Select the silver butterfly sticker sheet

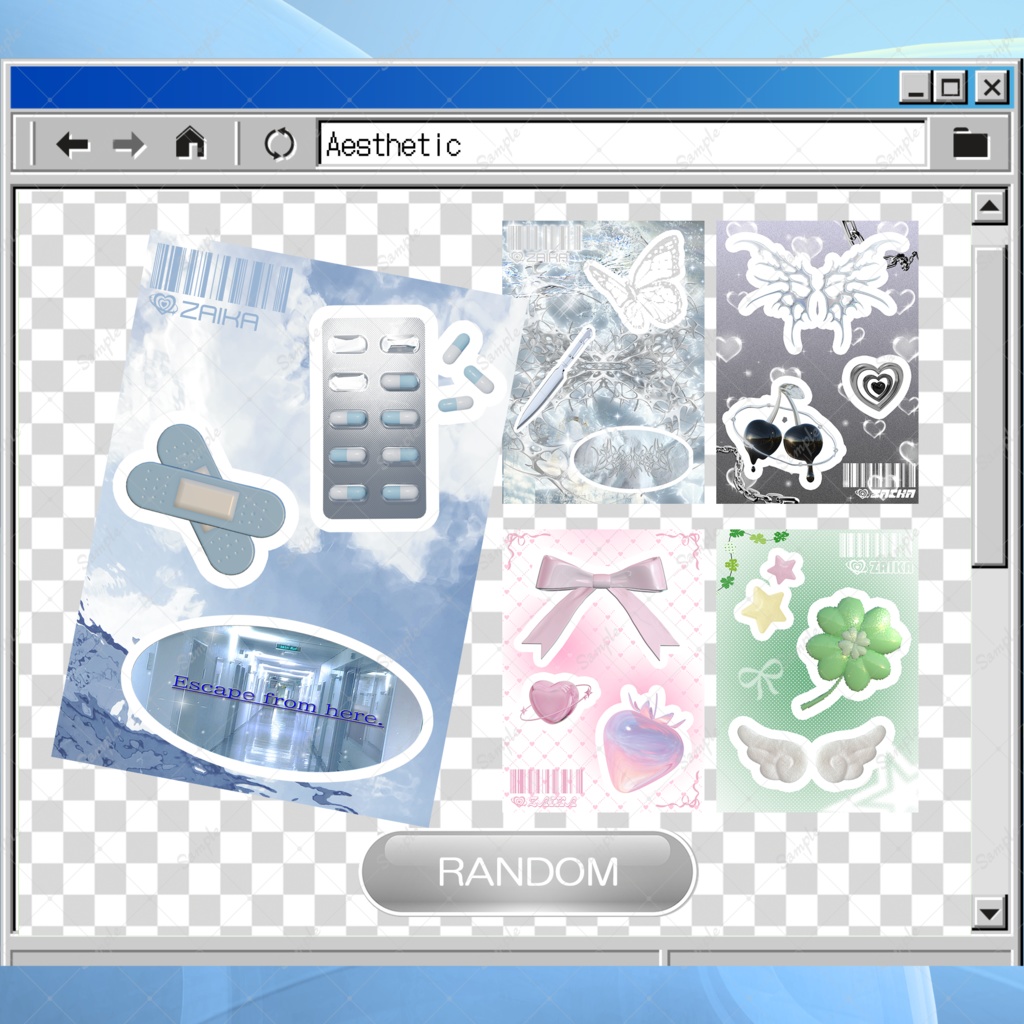coord(603,362)
